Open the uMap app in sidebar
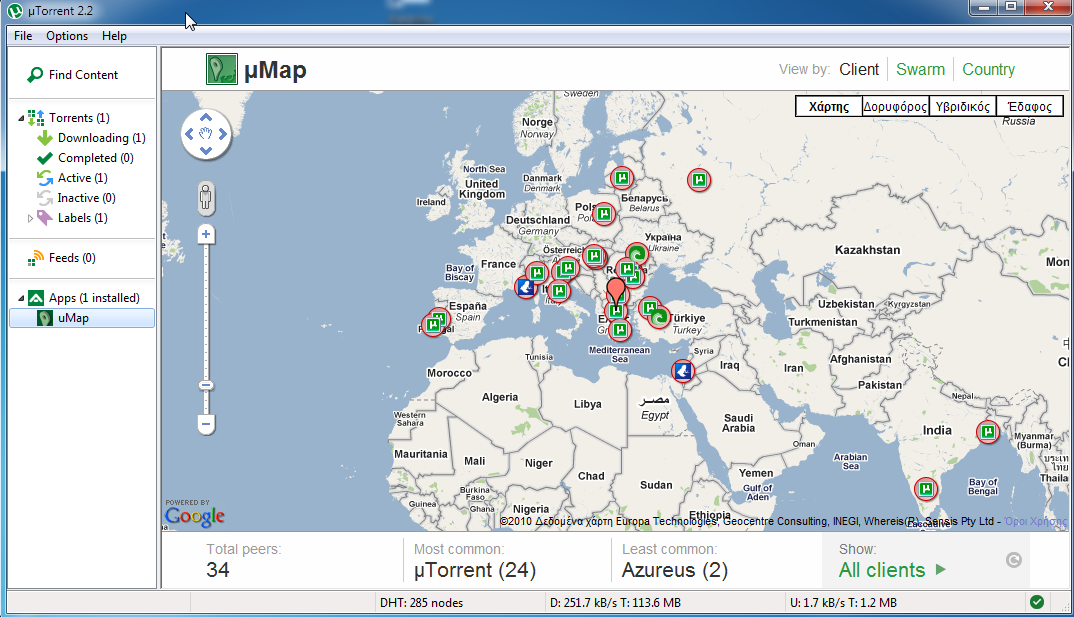The height and width of the screenshot is (617, 1074). [82, 318]
